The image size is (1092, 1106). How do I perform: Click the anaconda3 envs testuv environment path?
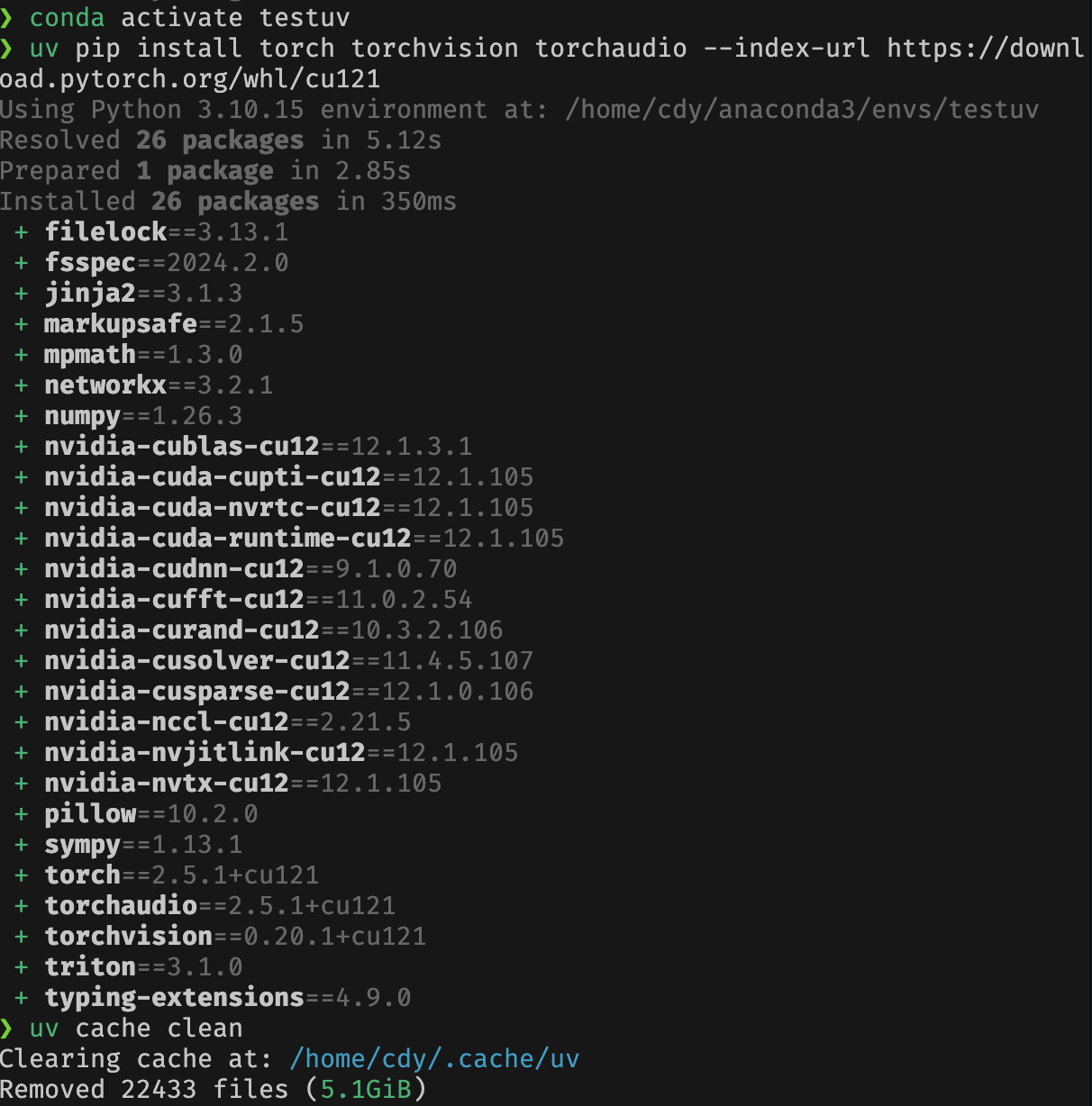802,110
